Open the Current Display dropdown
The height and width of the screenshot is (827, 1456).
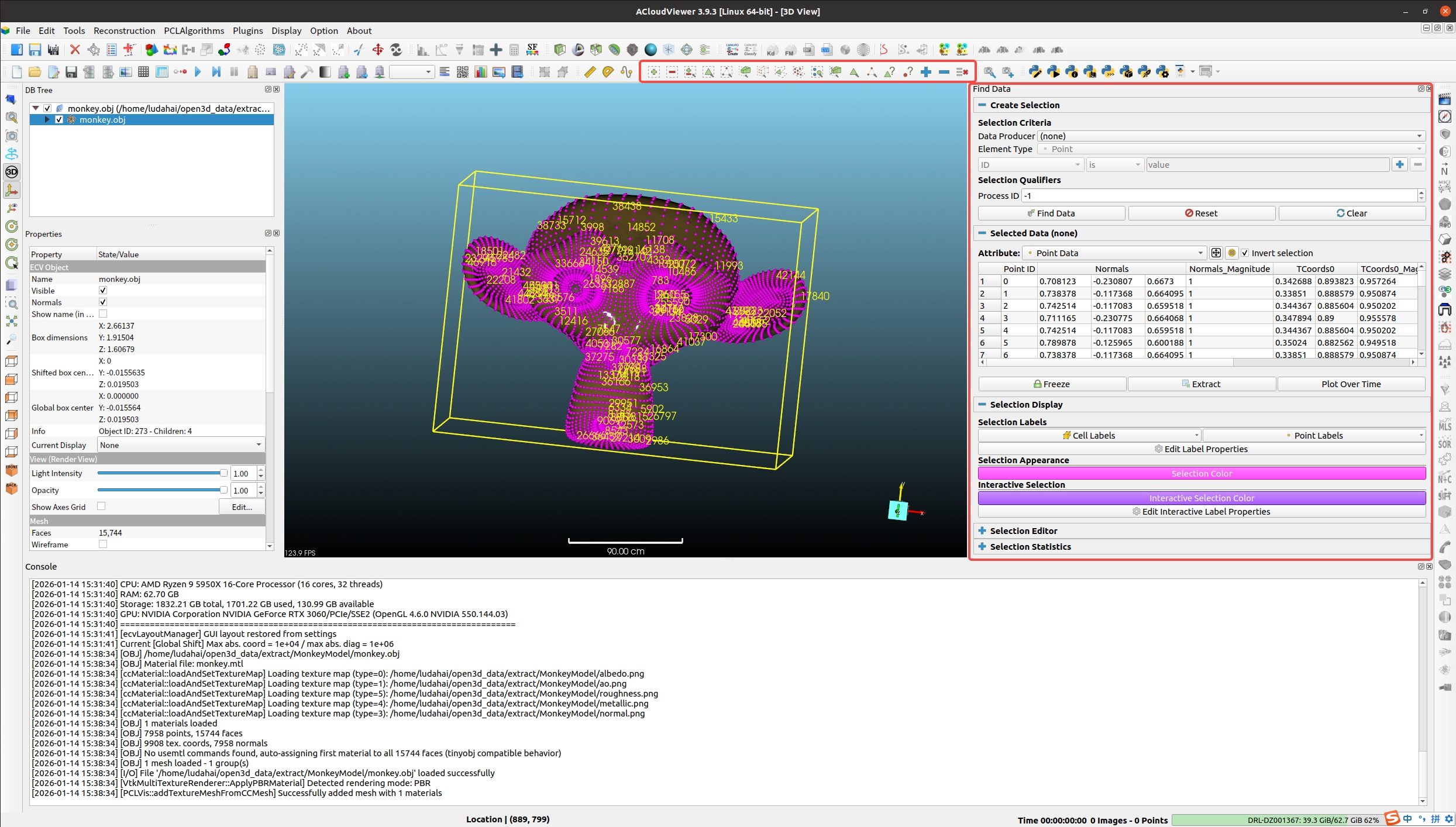(x=180, y=445)
